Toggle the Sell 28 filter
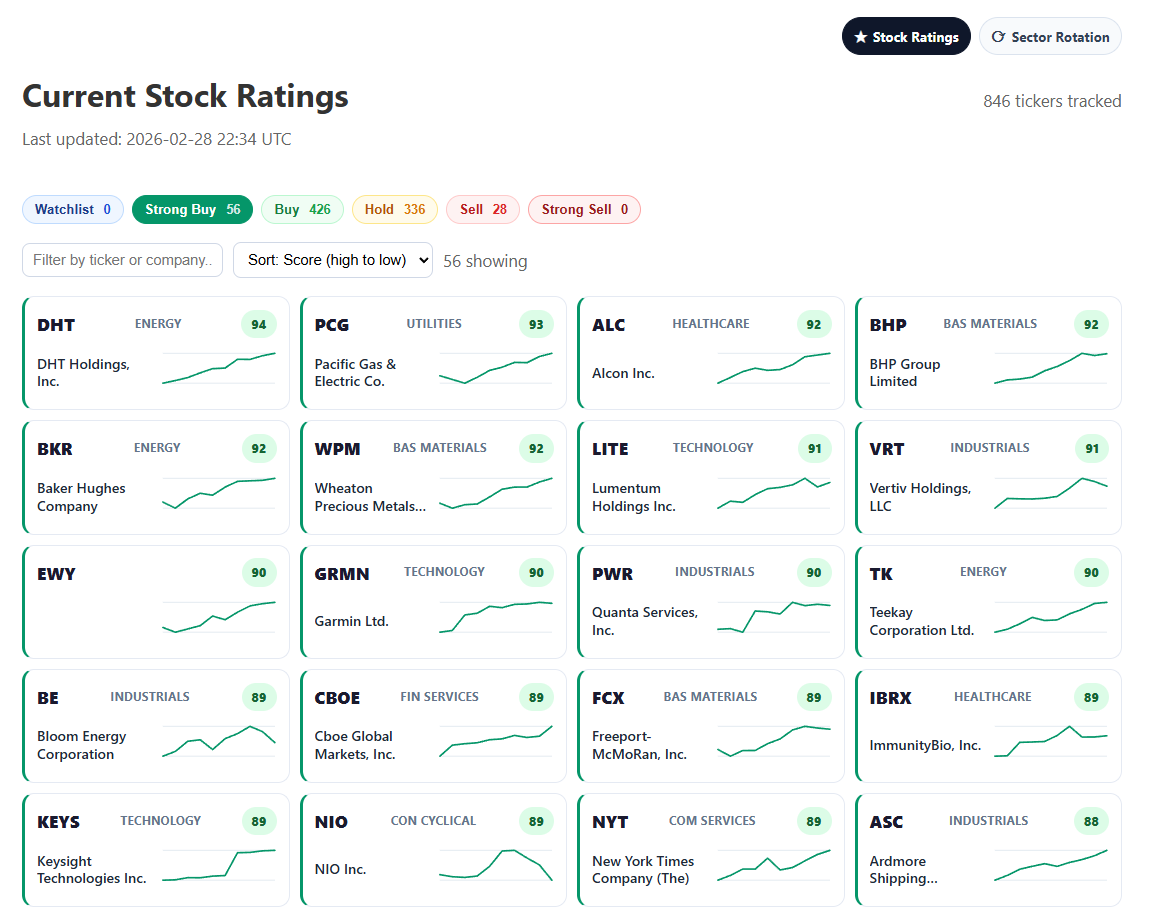Viewport: 1149px width, 917px height. [482, 209]
